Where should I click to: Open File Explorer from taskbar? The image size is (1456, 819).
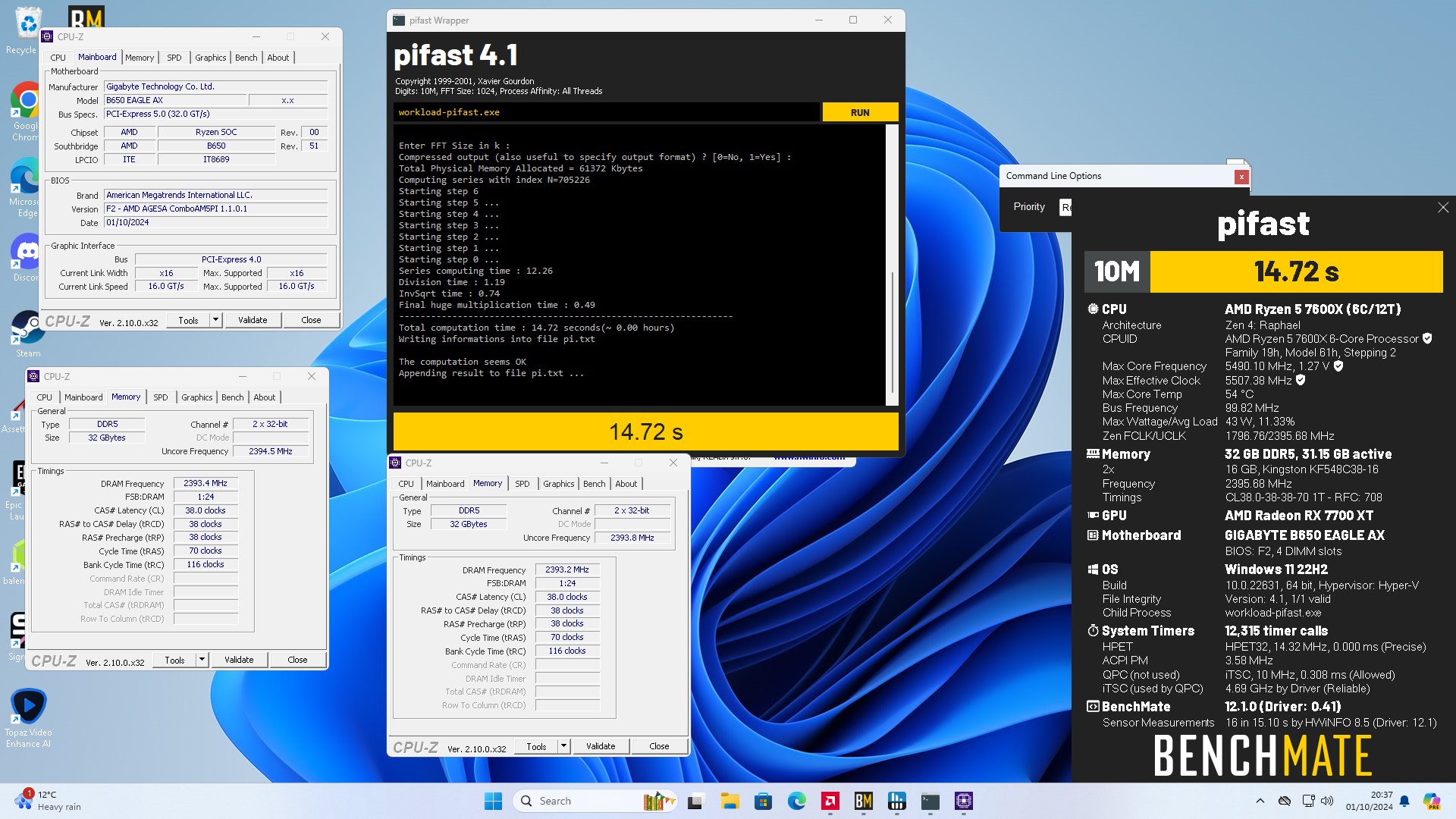pyautogui.click(x=730, y=801)
